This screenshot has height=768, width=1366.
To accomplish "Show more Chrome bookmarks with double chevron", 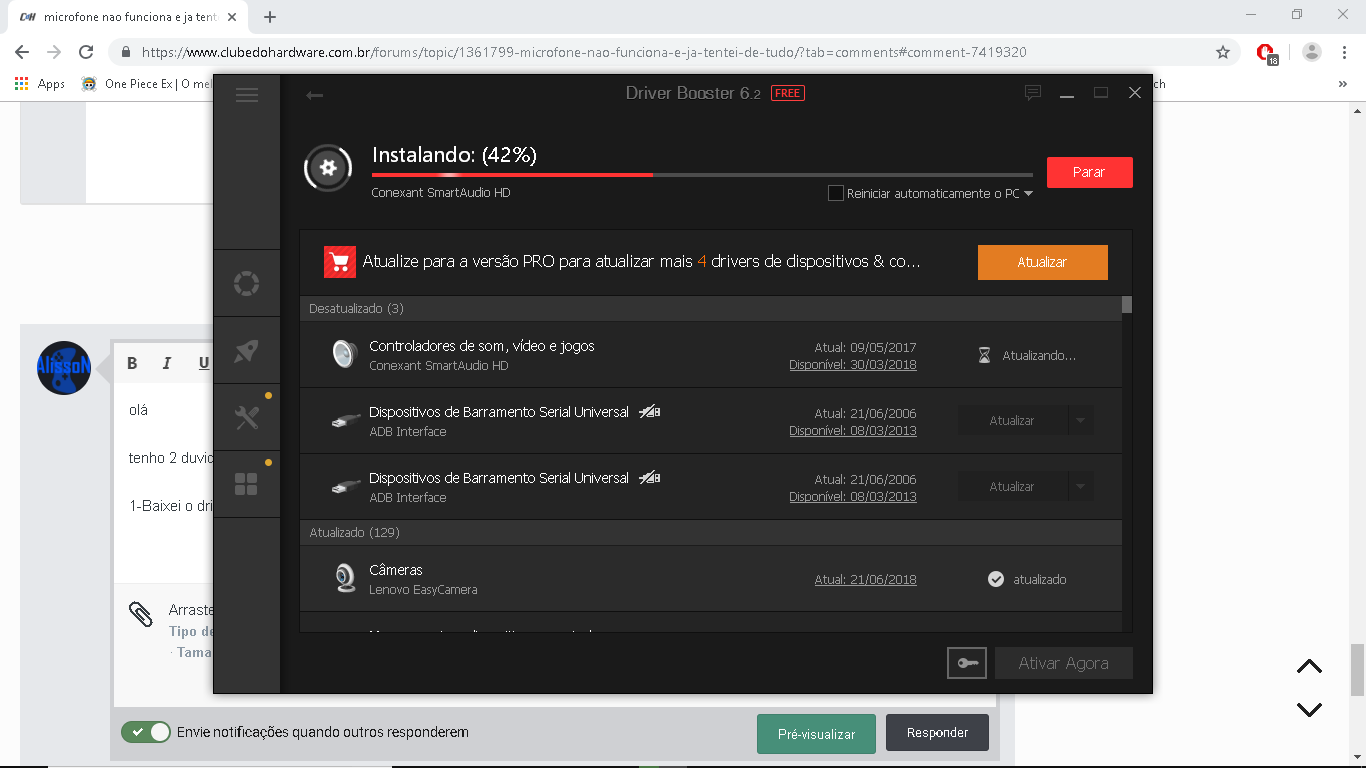I will [1343, 84].
